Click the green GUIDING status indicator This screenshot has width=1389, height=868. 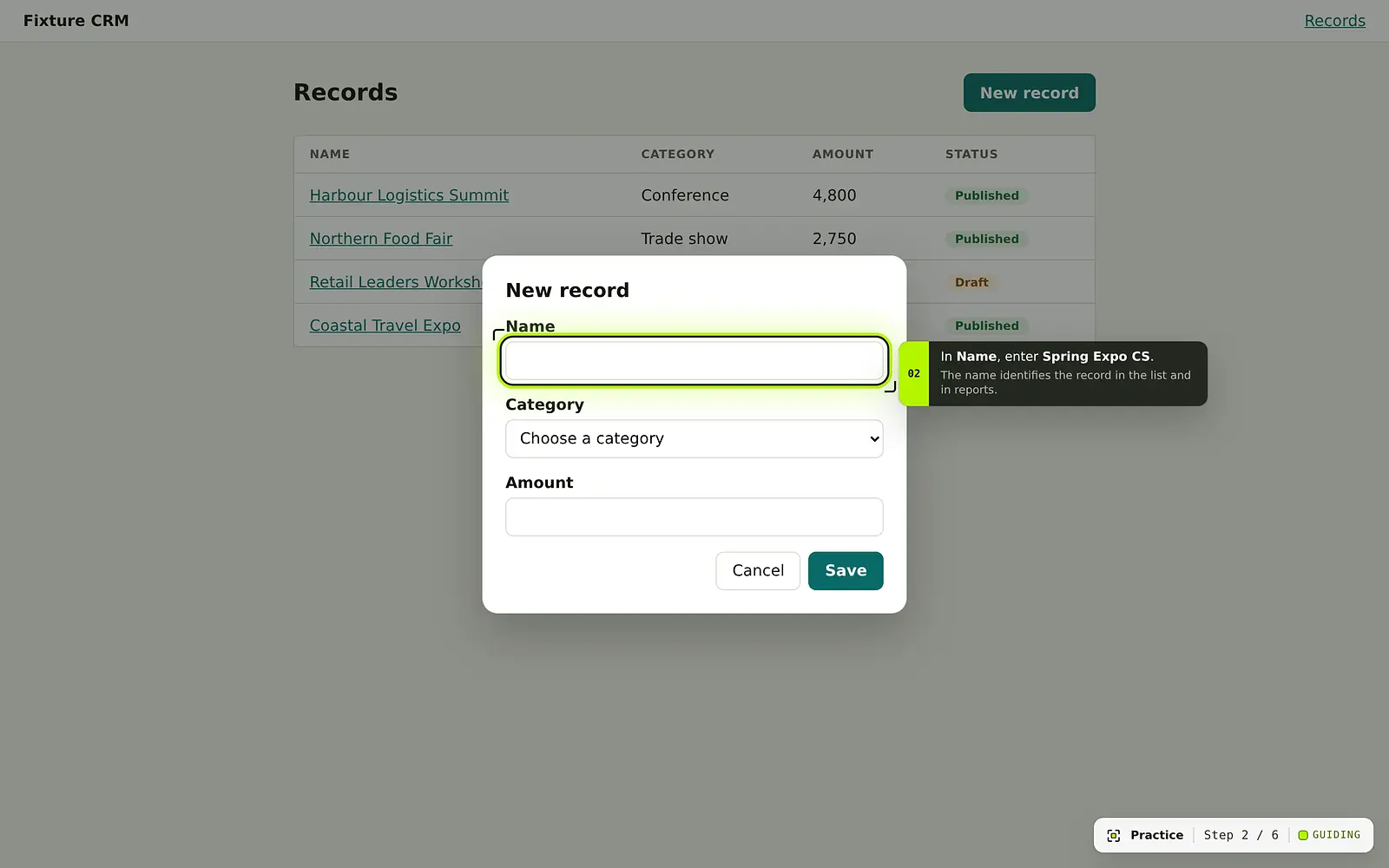[1329, 835]
